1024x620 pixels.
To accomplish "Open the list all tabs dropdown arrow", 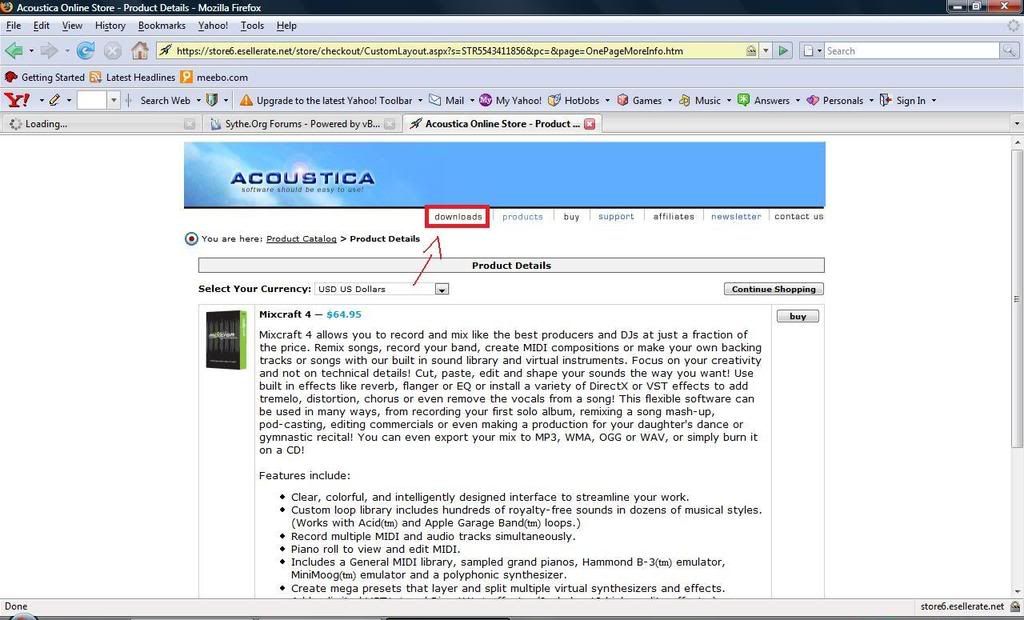I will tap(1016, 123).
